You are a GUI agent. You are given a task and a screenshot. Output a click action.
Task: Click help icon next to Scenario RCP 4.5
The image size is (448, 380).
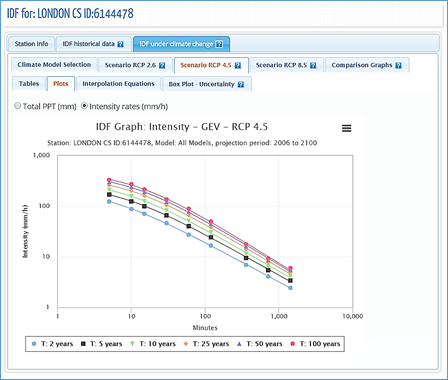coord(238,65)
